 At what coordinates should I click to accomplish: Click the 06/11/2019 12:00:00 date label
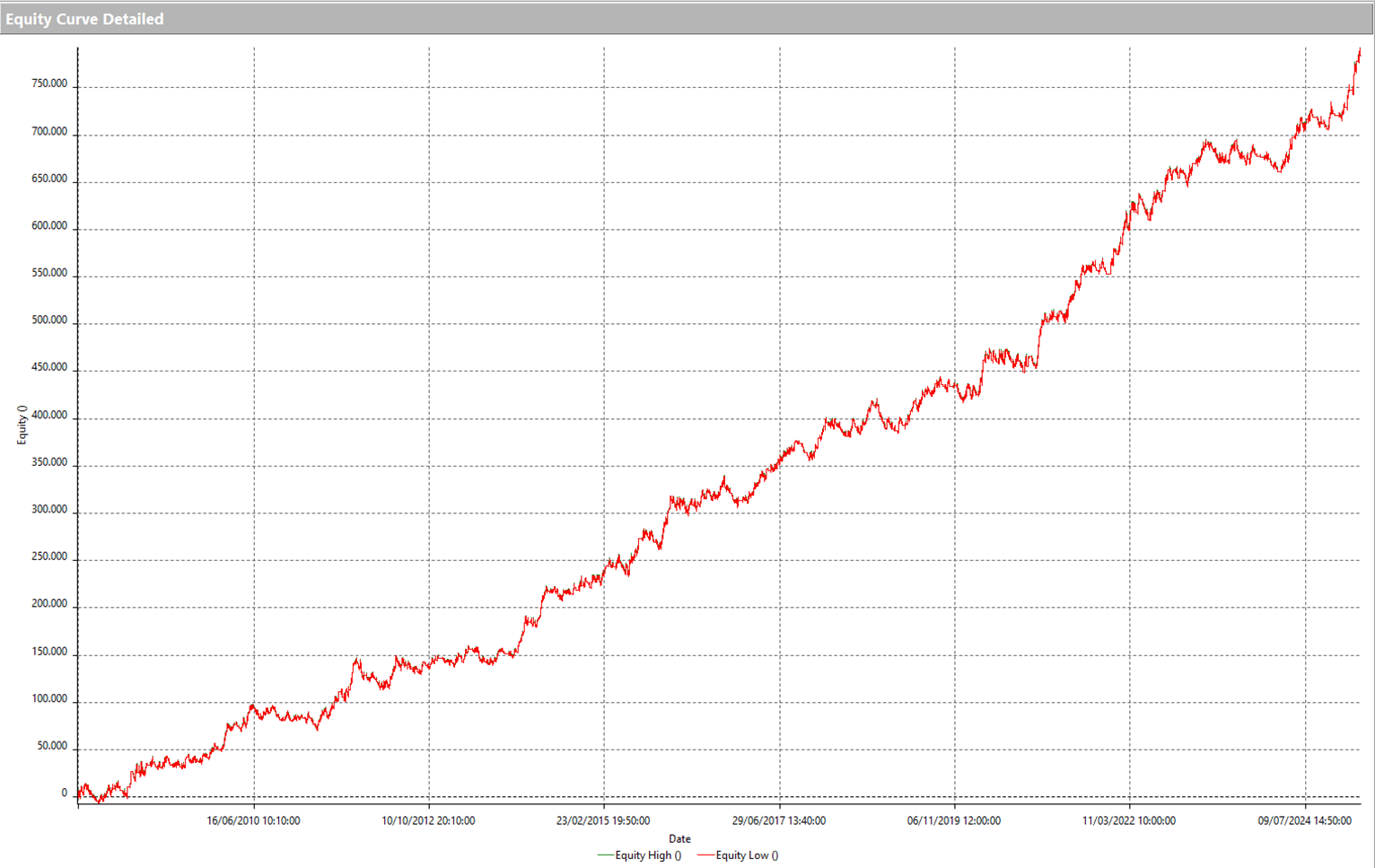coord(954,820)
